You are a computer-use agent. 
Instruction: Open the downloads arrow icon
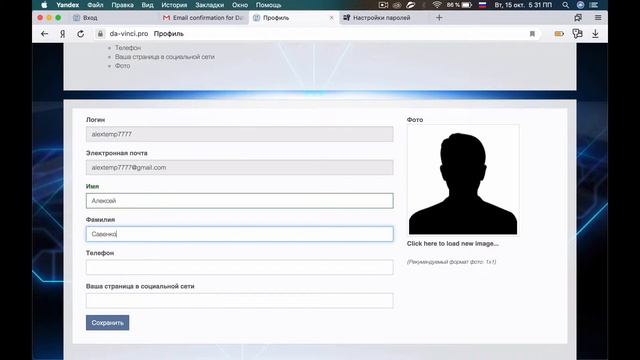(x=596, y=34)
